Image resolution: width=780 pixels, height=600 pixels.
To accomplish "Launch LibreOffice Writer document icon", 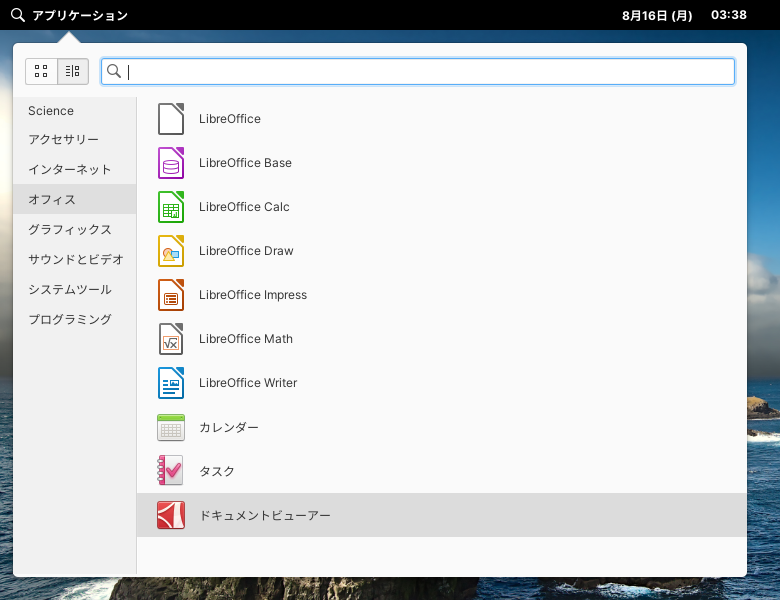I will tap(171, 383).
